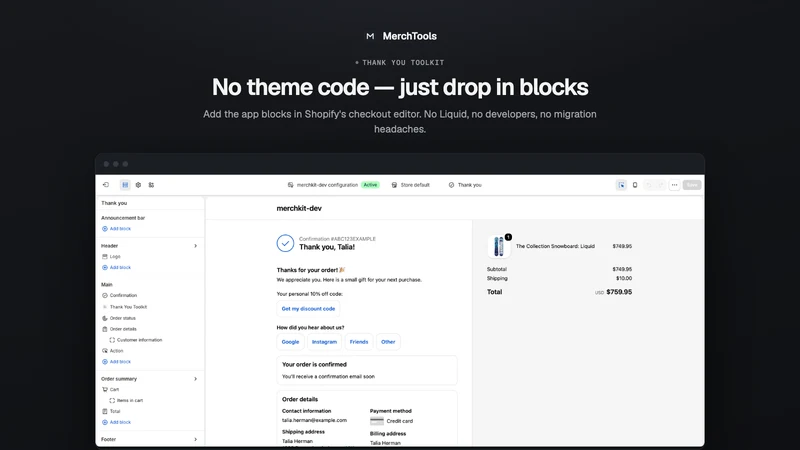Click the Thank you, Talia! heading
Viewport: 800px width, 450px height.
[x=327, y=247]
